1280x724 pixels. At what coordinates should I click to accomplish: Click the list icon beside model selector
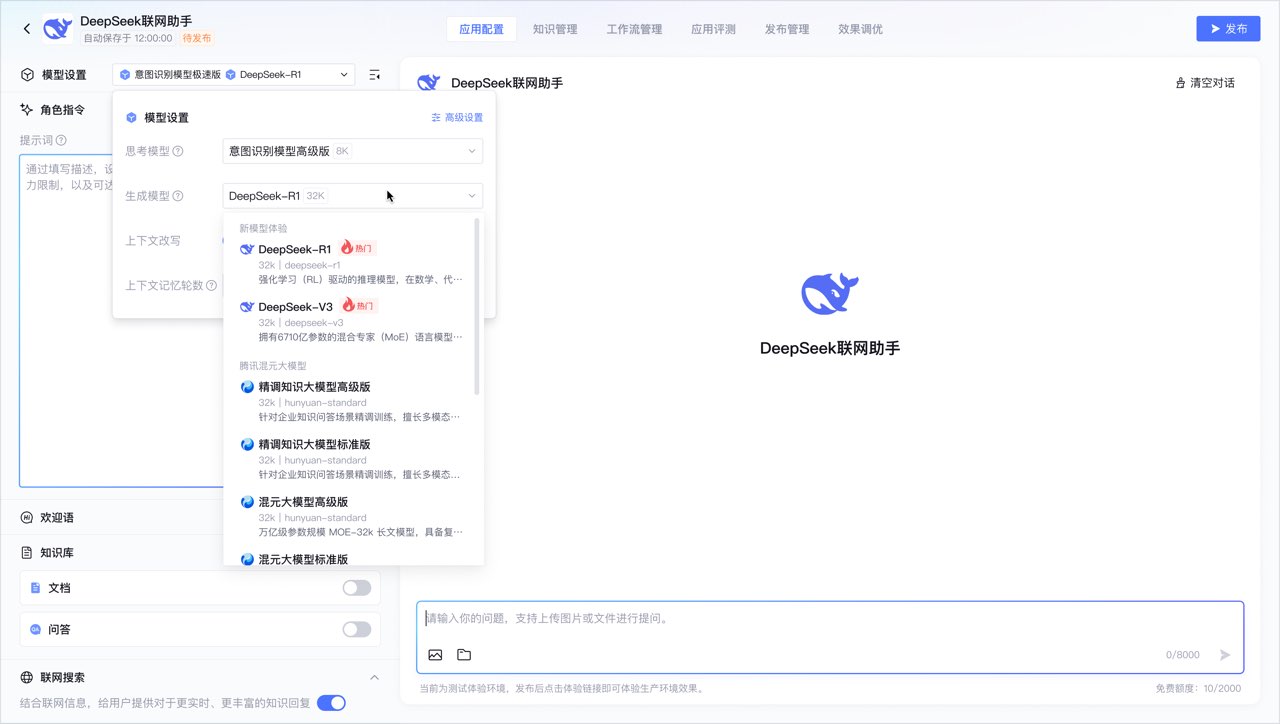click(x=374, y=75)
